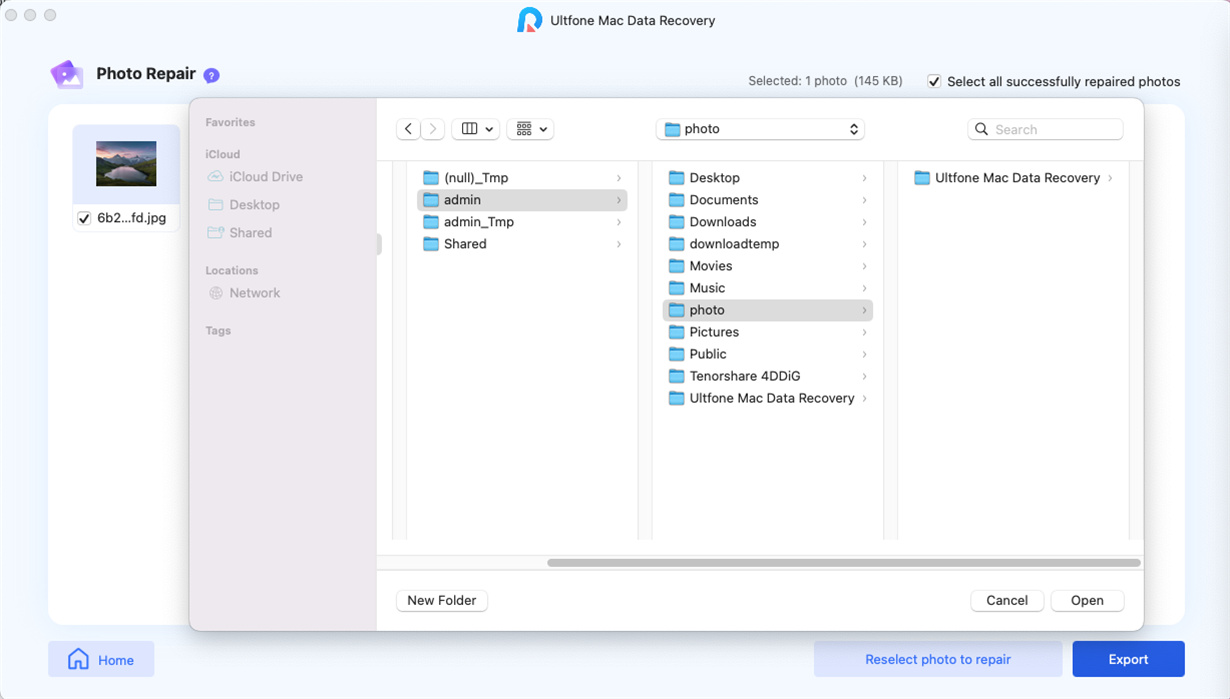Click the Network globe icon
Image resolution: width=1230 pixels, height=699 pixels.
[x=215, y=293]
